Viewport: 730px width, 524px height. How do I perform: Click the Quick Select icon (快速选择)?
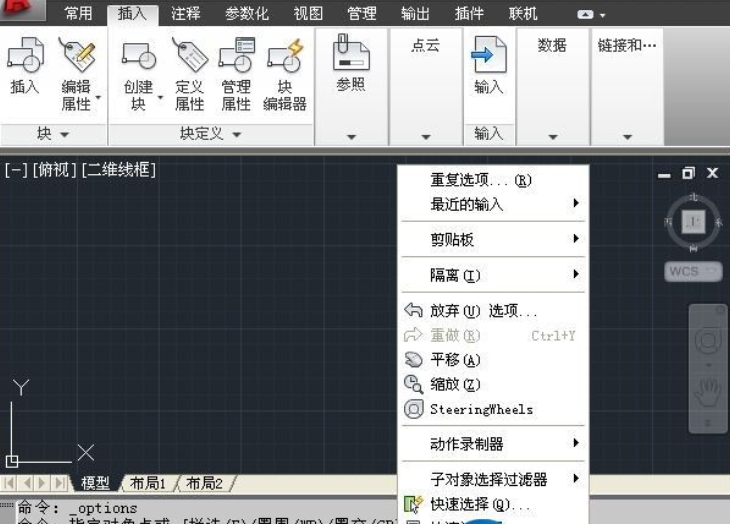coord(413,504)
